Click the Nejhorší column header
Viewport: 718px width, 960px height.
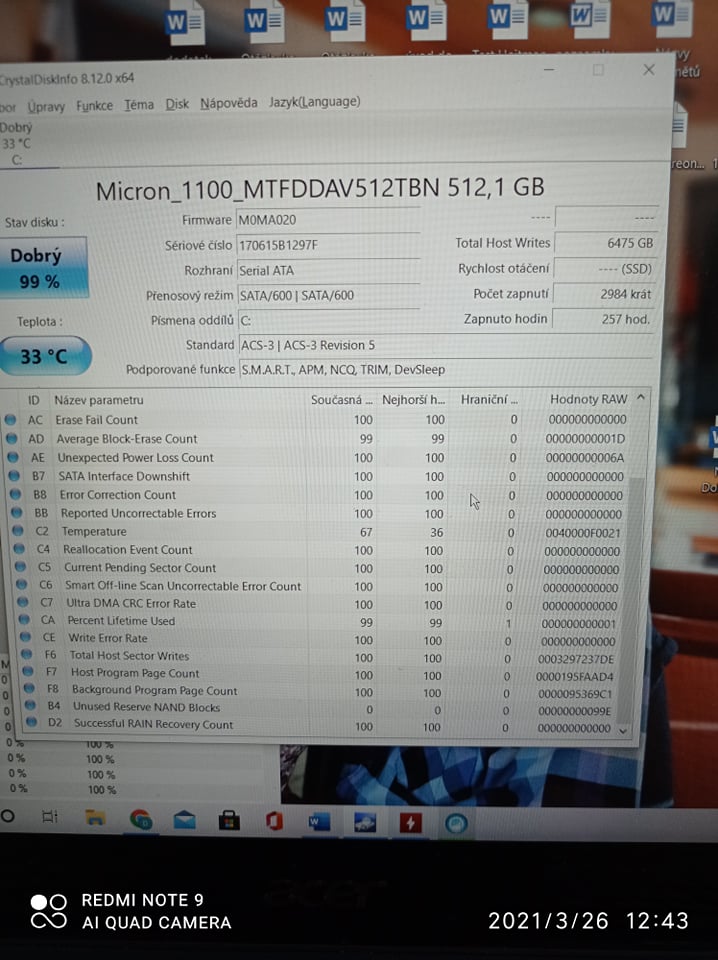(x=413, y=400)
